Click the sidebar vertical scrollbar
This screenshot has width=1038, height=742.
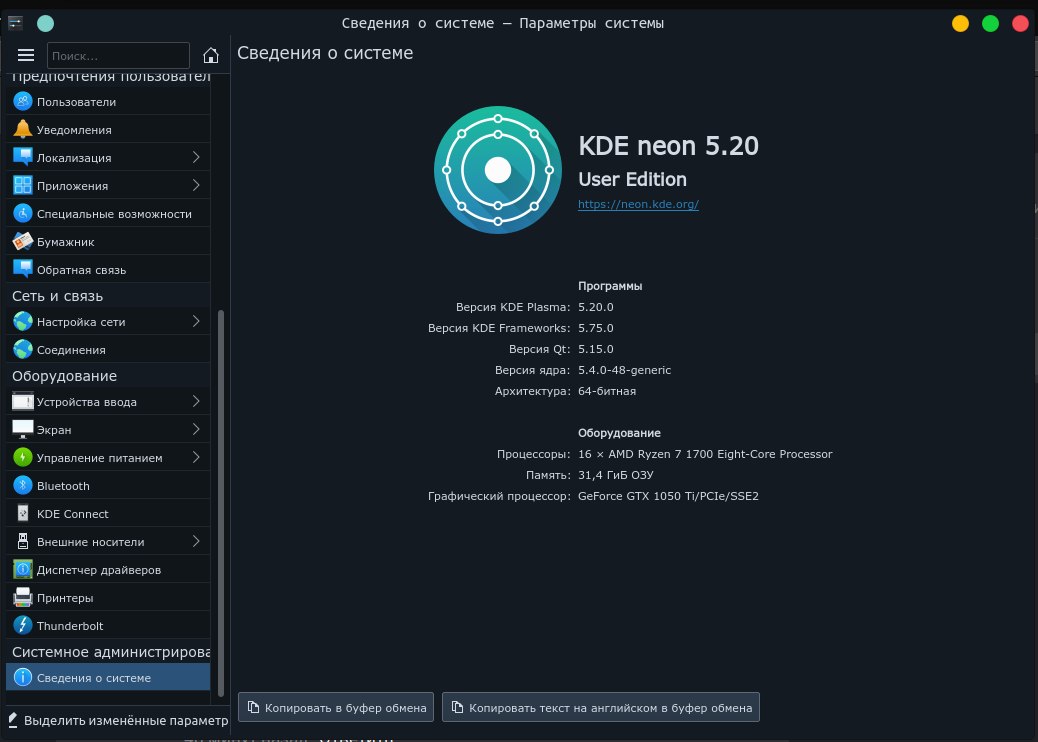pyautogui.click(x=221, y=503)
